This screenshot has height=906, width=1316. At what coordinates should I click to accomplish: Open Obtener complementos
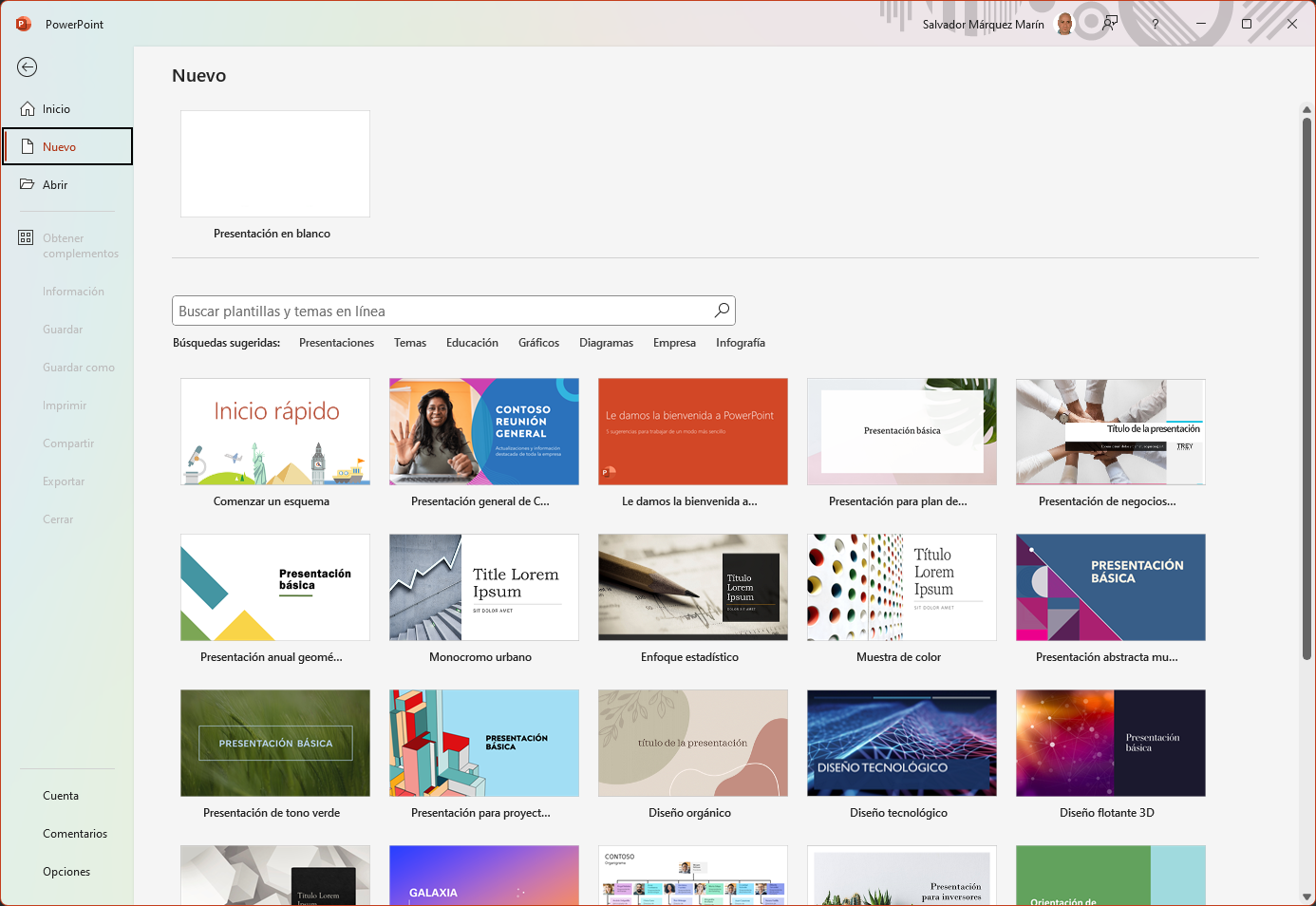pos(66,246)
